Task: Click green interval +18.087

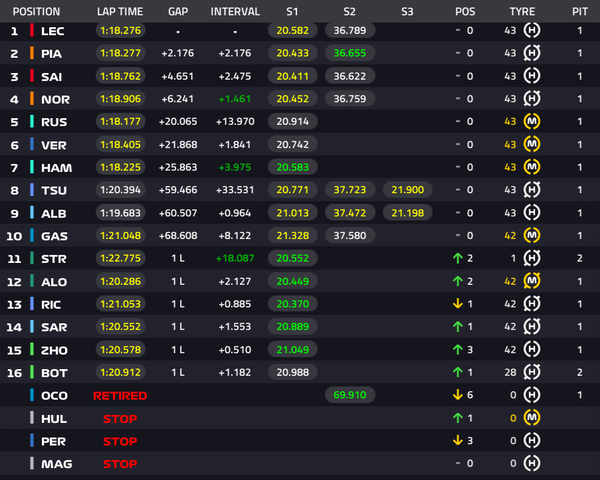Action: 235,258
